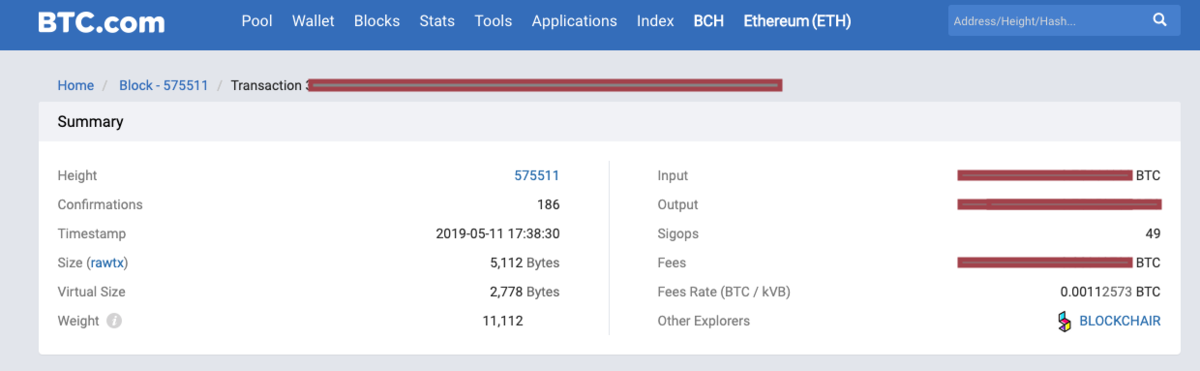Expand the Tools menu
Screen dimensions: 1200x371
[493, 21]
